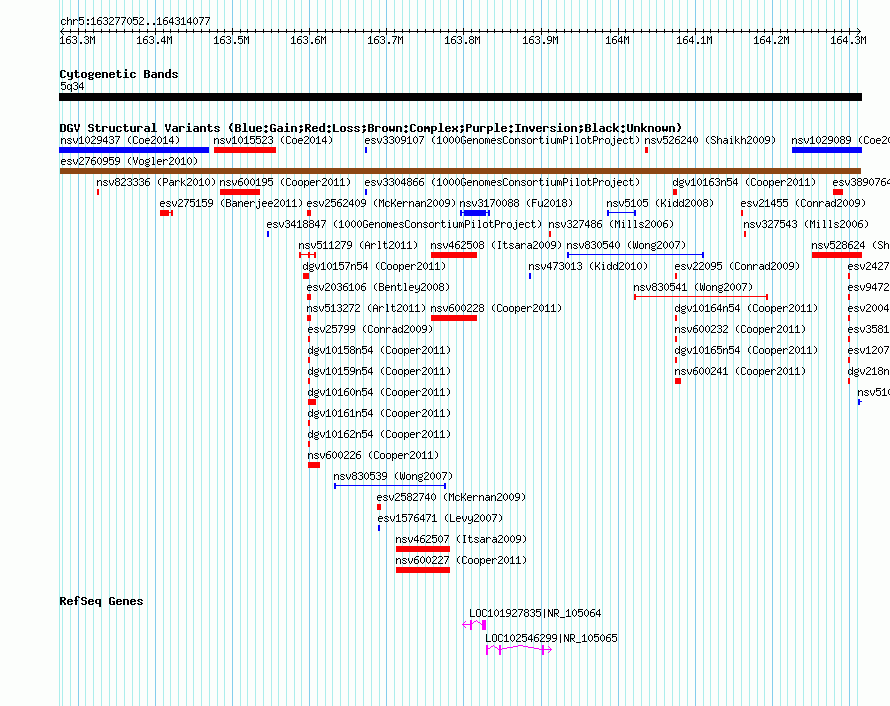Click nsv600226 (Cooper2011) label
This screenshot has width=890, height=706.
(373, 455)
